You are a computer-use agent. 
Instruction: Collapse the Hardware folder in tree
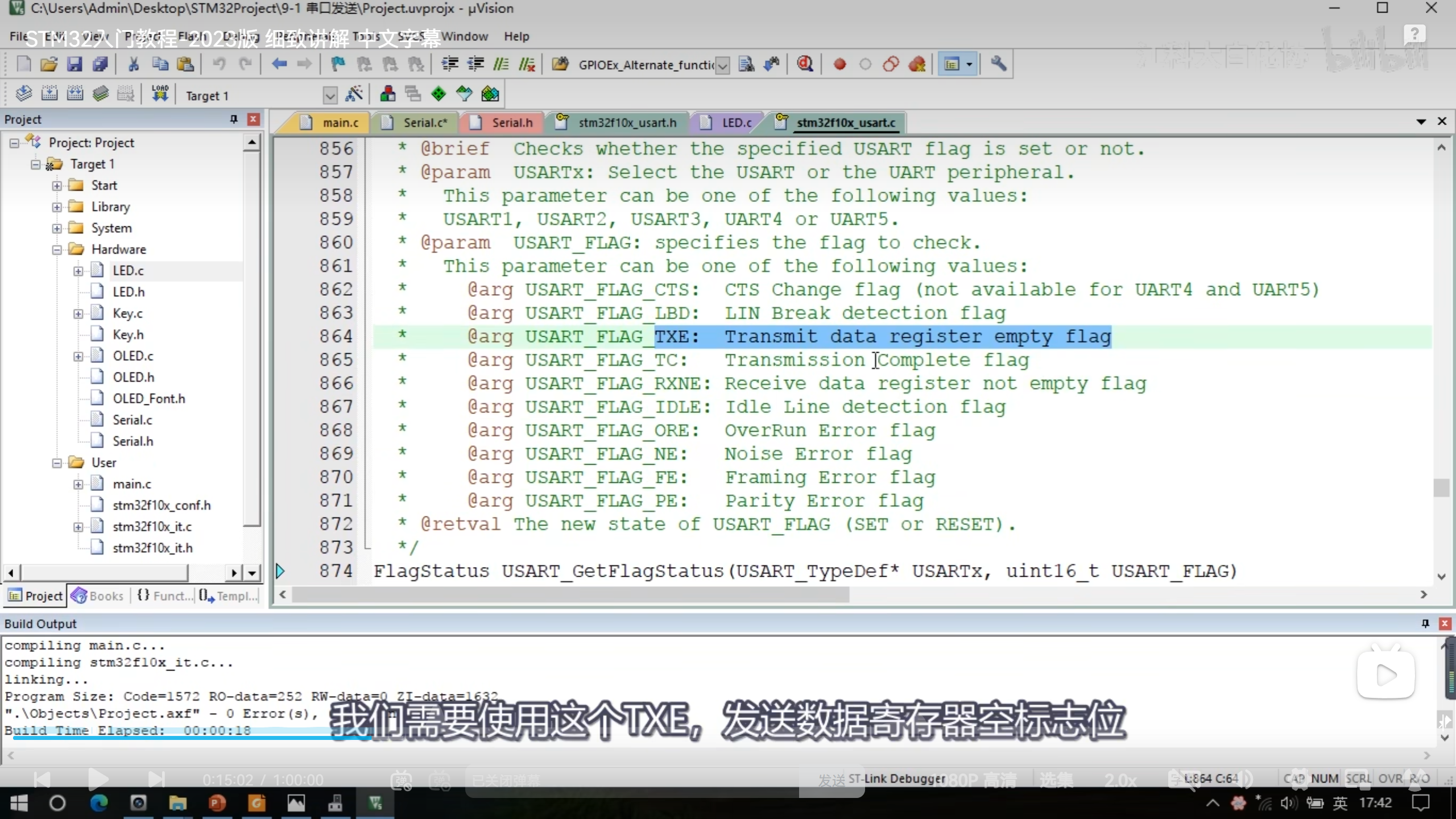click(57, 250)
